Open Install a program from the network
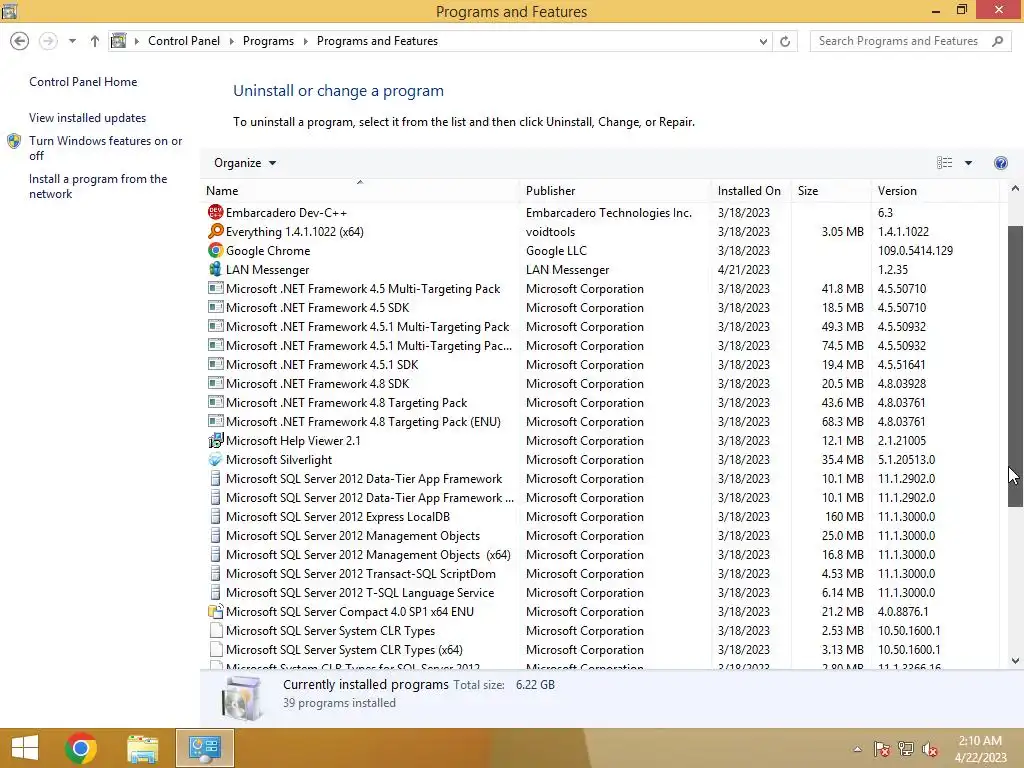 coord(98,186)
